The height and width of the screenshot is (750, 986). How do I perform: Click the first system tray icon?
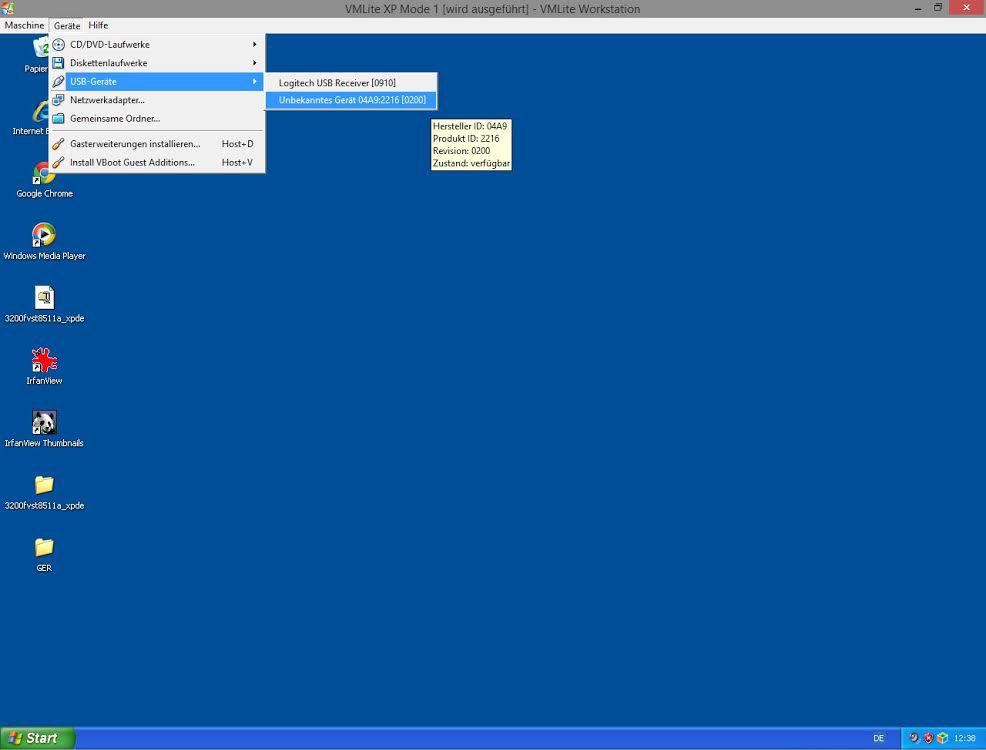914,738
